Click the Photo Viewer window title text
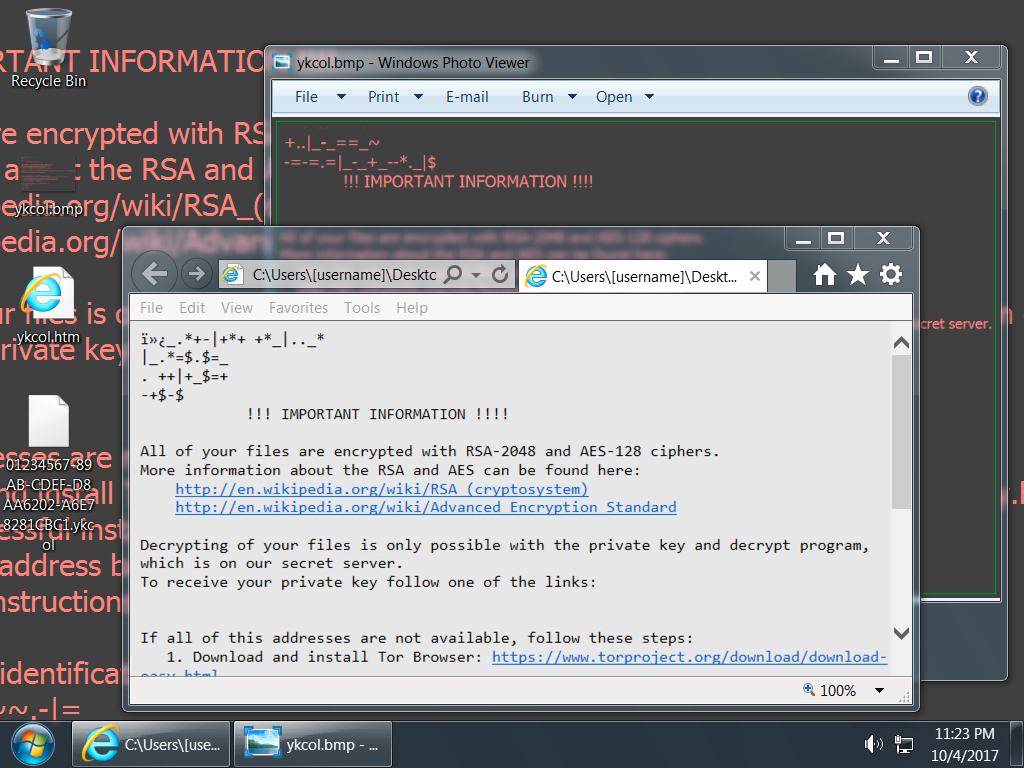 (x=413, y=63)
